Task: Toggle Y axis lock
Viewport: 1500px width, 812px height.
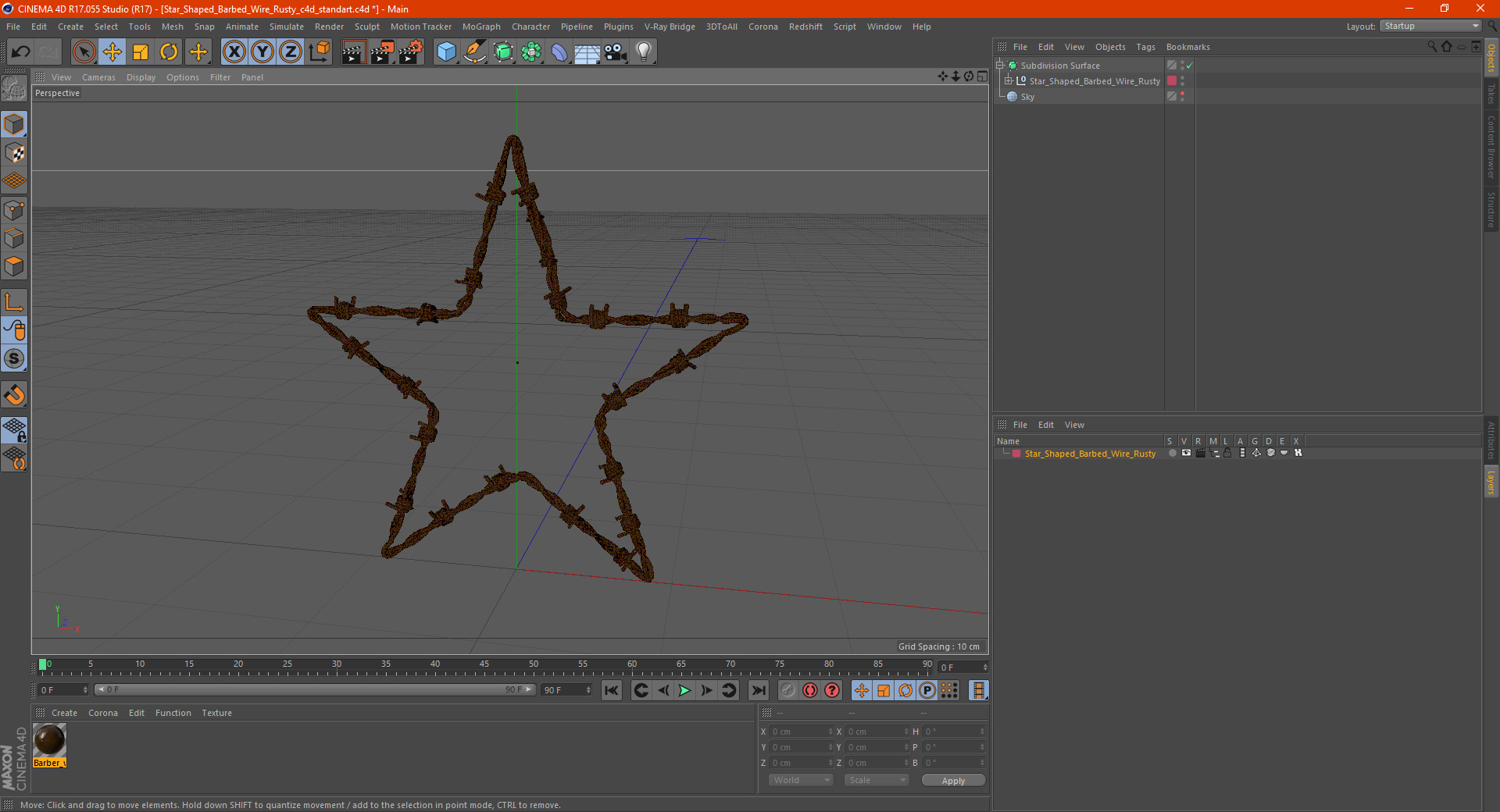Action: [x=262, y=52]
